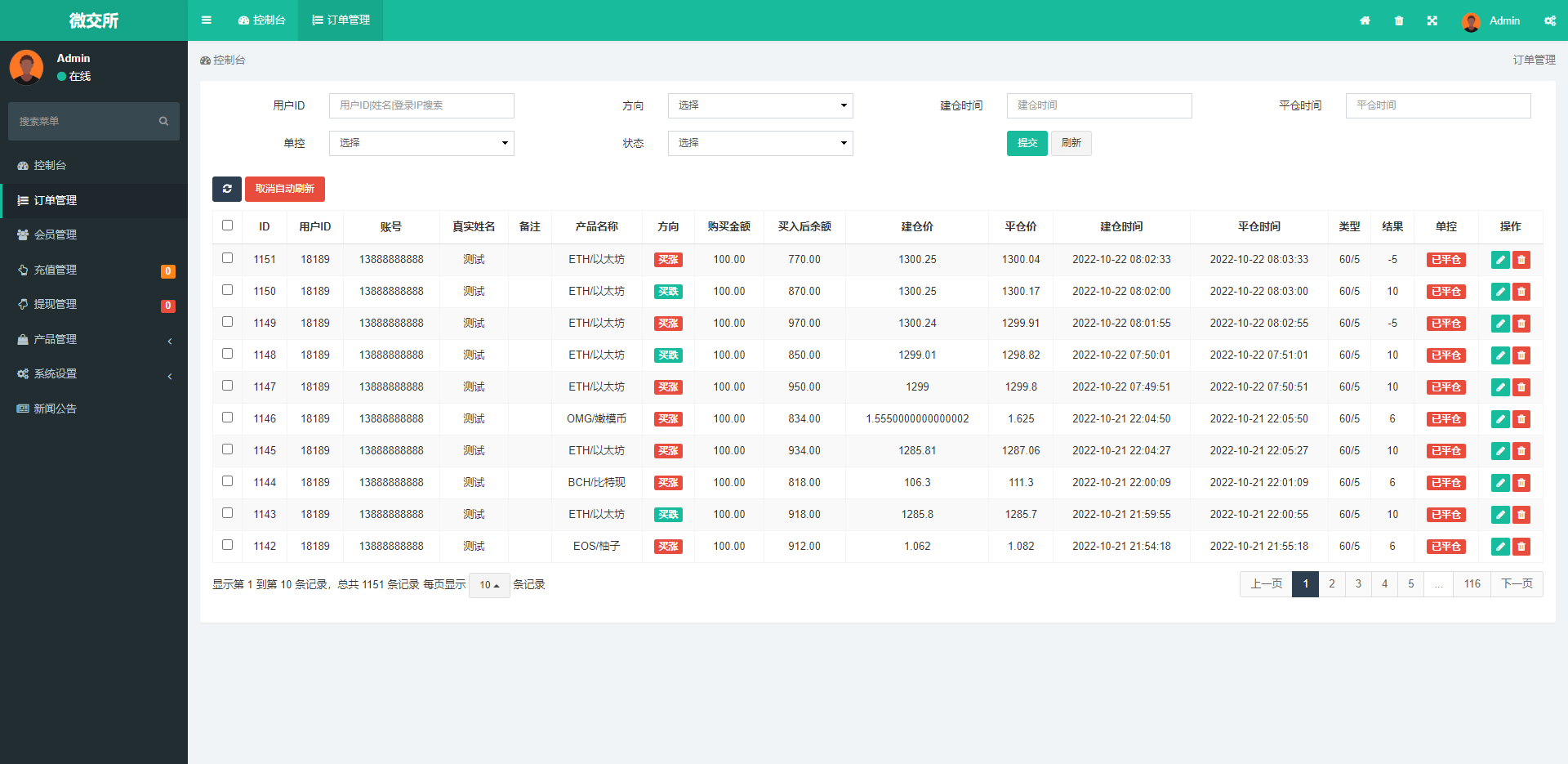
Task: Collapse the sidebar with the hamburger icon
Action: coord(206,20)
